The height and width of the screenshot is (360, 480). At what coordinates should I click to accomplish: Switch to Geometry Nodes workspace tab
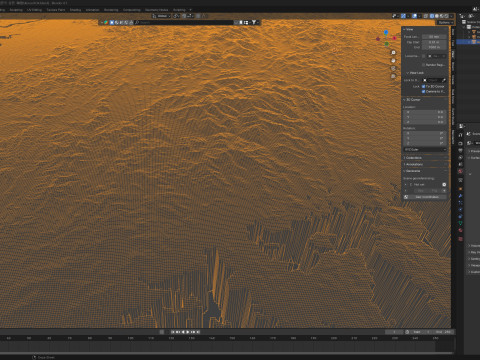point(156,10)
